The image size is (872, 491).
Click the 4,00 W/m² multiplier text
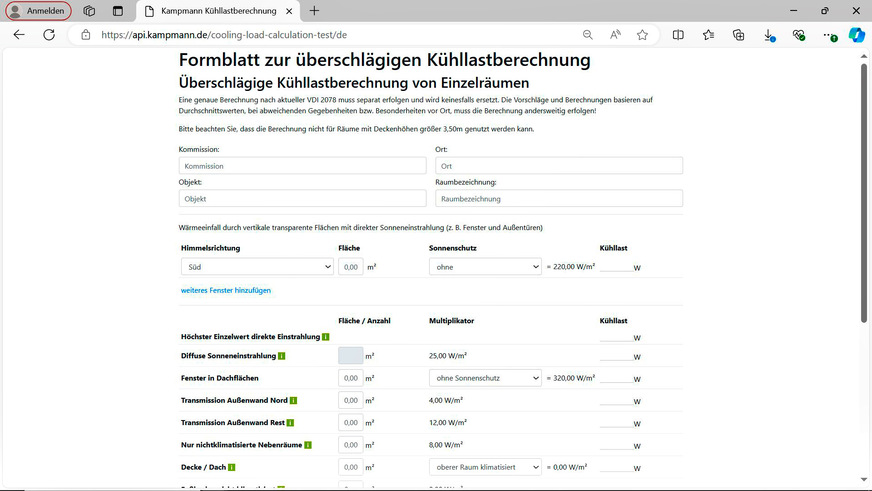click(x=446, y=400)
